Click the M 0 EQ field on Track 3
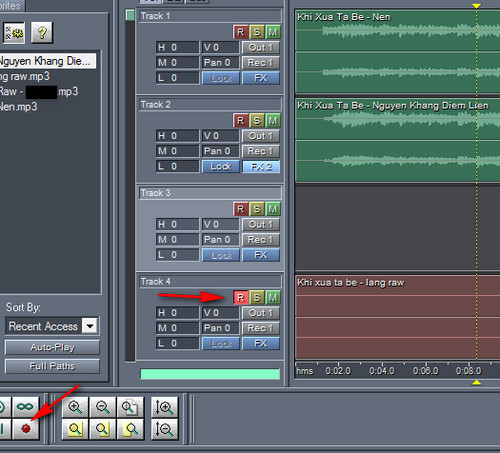500x453 pixels. [177, 240]
